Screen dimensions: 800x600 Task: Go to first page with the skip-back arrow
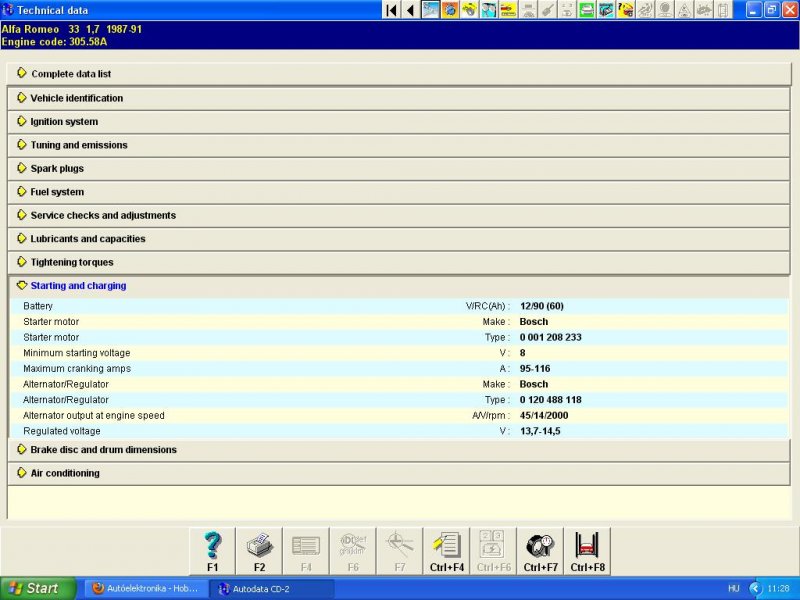point(391,10)
